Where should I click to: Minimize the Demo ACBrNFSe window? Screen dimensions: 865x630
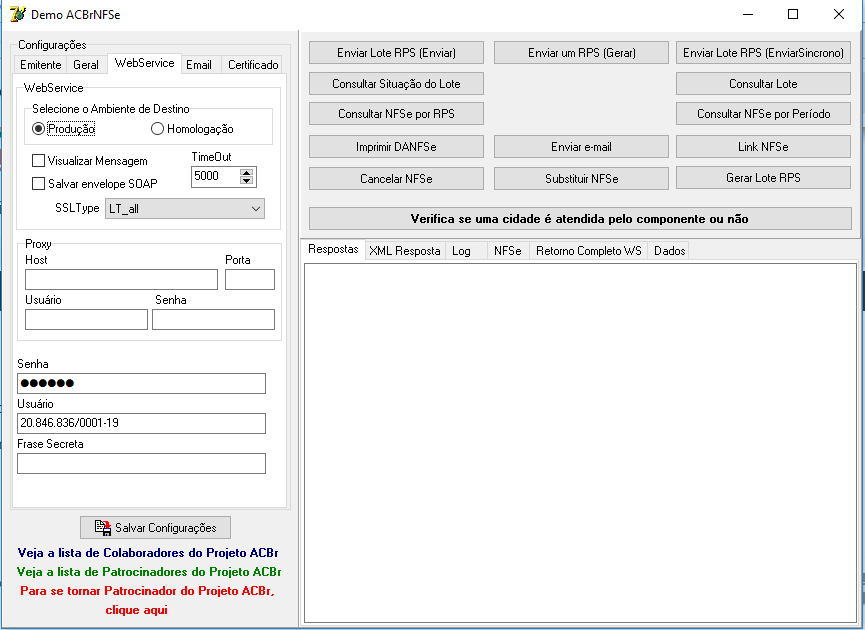pos(748,14)
